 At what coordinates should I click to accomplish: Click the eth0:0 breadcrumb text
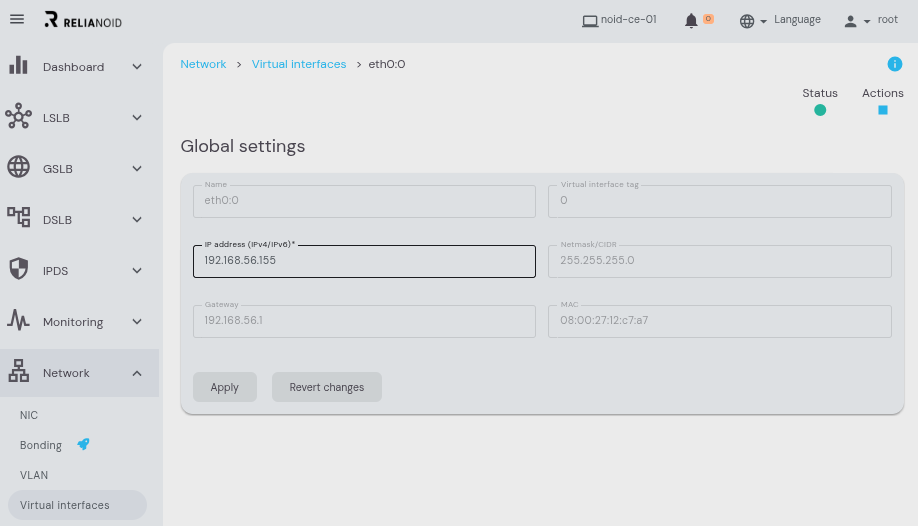pyautogui.click(x=386, y=64)
